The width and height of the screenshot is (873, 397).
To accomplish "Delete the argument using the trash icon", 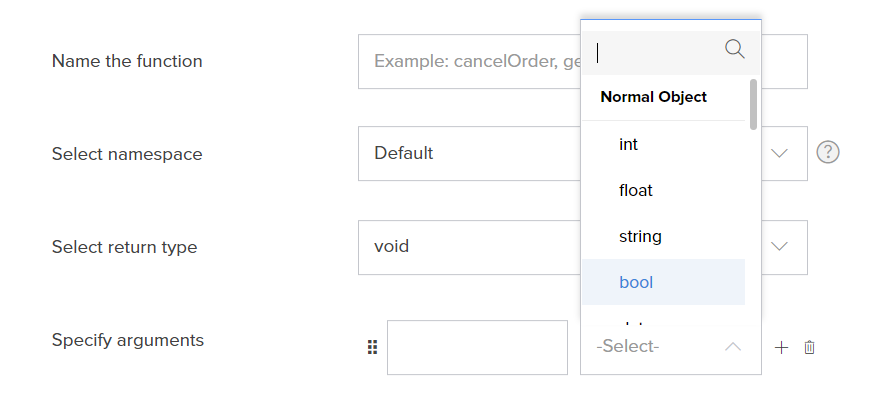I will pos(810,347).
